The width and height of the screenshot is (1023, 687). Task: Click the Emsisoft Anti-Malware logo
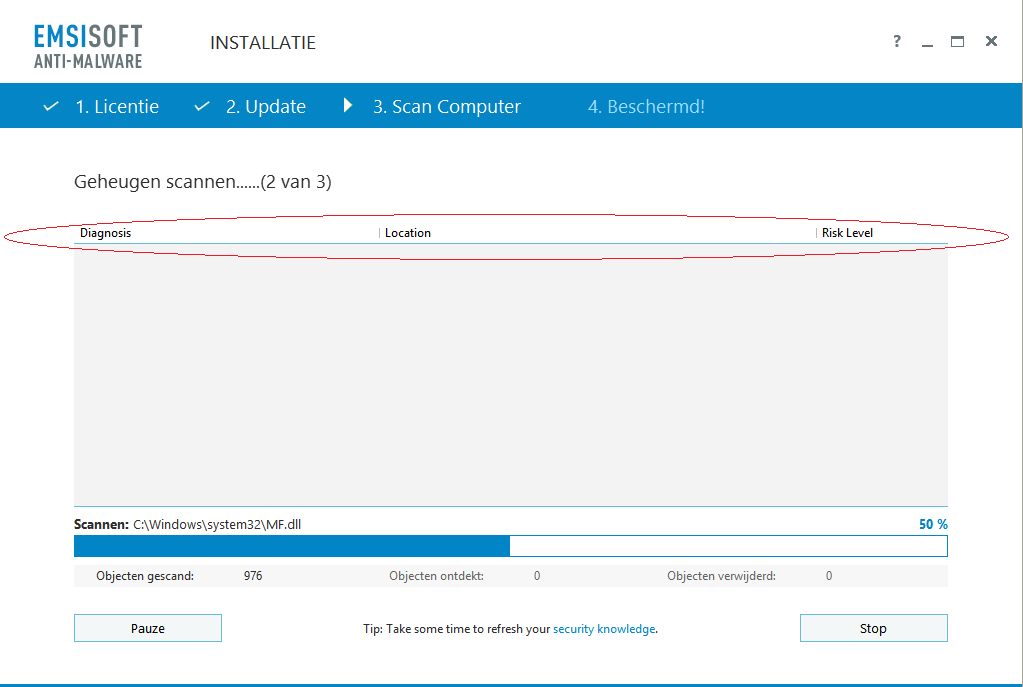(x=88, y=46)
